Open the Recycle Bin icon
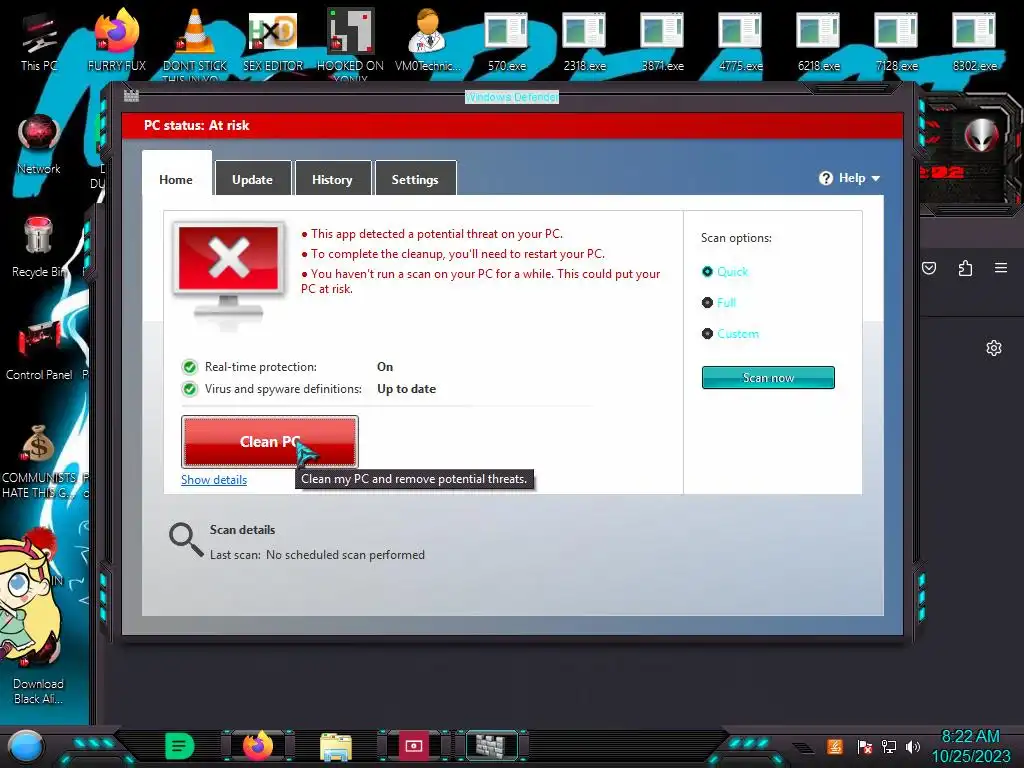The height and width of the screenshot is (768, 1024). pyautogui.click(x=39, y=247)
